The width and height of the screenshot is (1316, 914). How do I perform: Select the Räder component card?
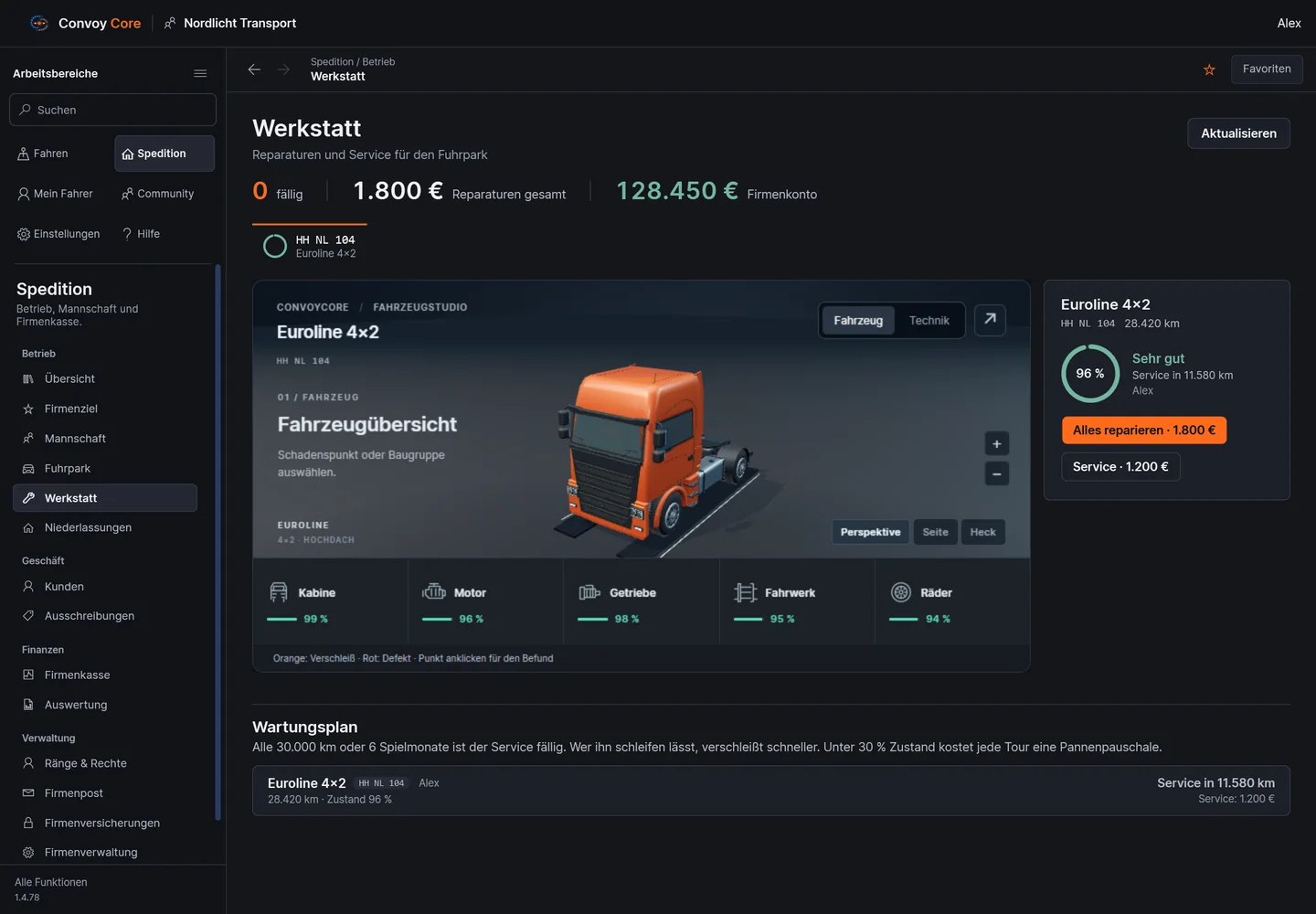[952, 602]
